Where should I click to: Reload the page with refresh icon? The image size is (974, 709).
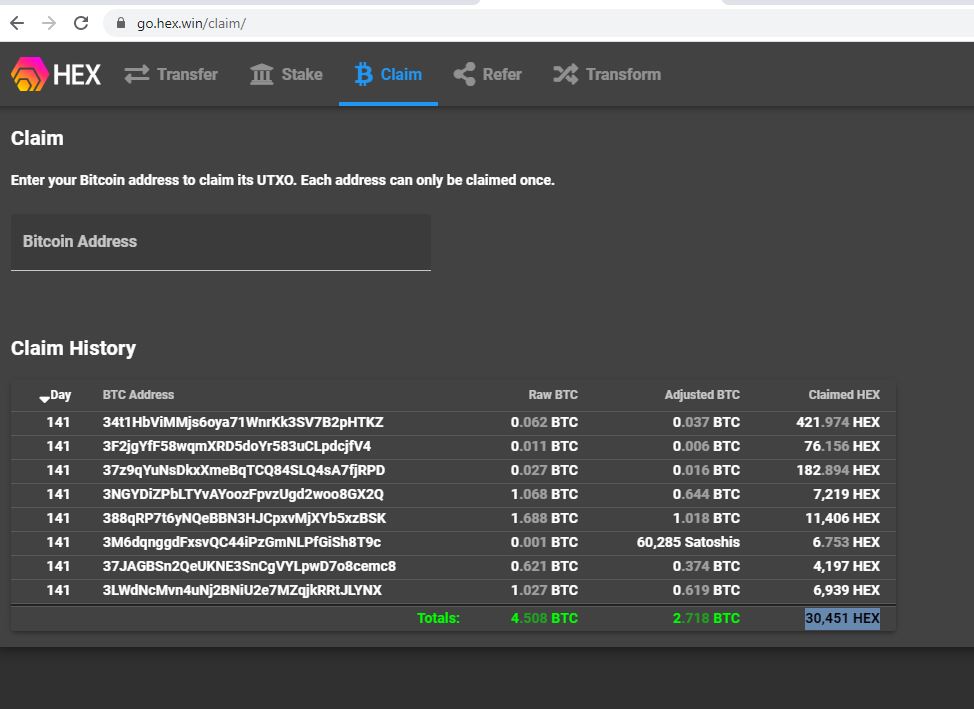81,23
